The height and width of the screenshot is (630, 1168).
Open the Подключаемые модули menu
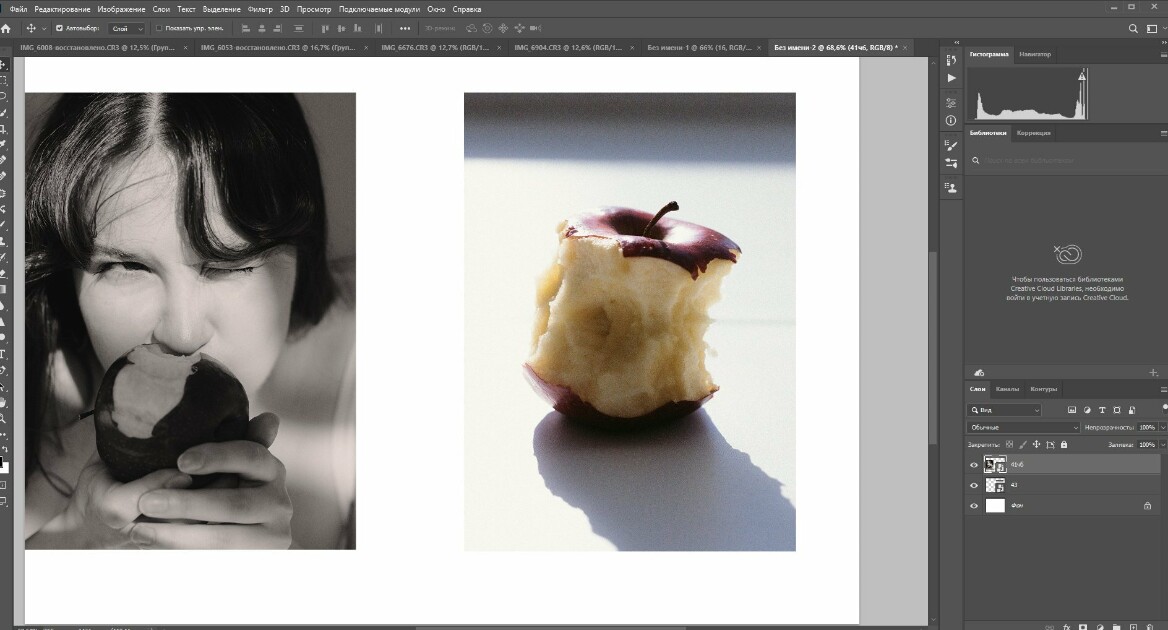pos(379,9)
